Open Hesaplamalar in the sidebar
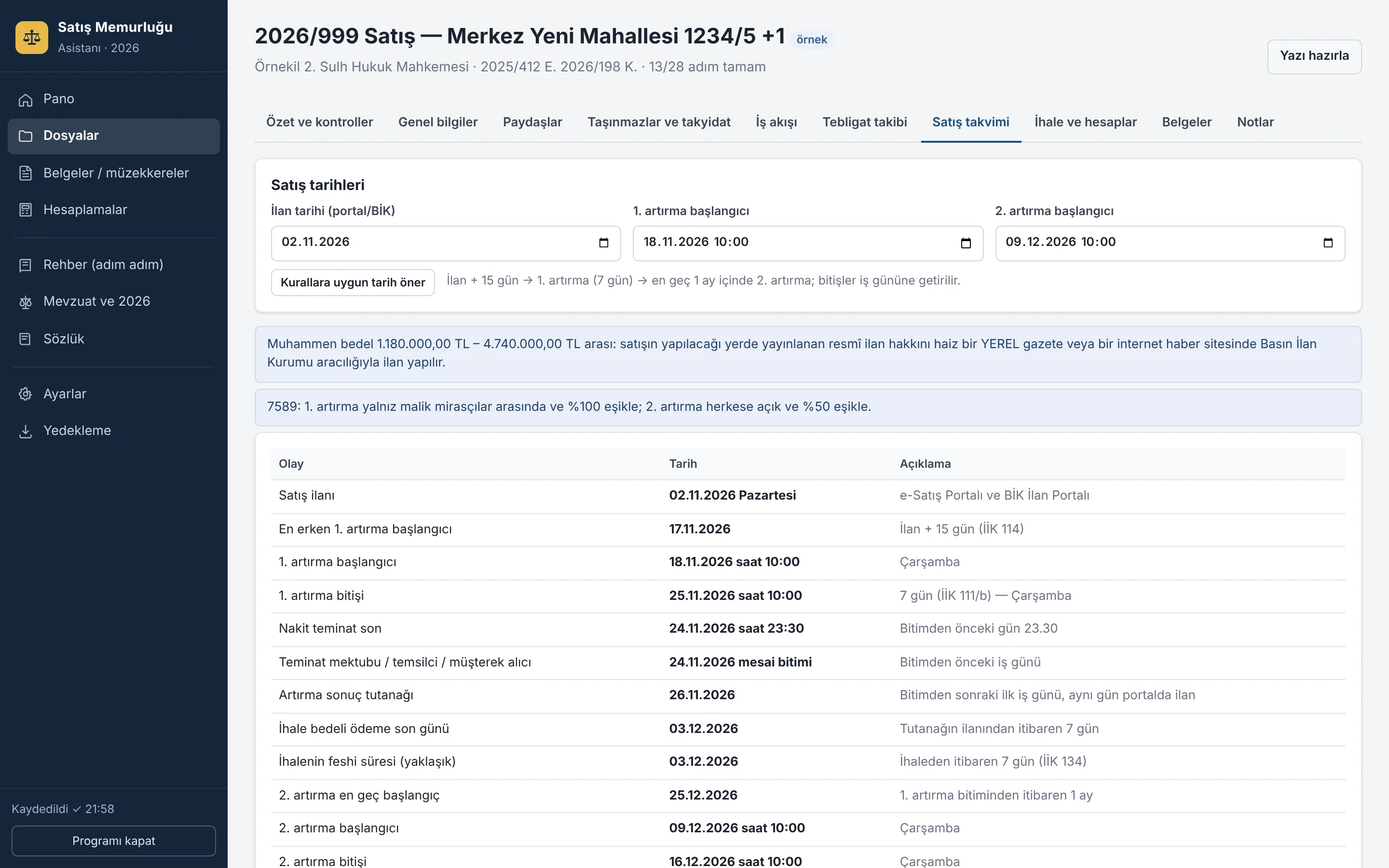This screenshot has width=1389, height=868. [x=114, y=210]
